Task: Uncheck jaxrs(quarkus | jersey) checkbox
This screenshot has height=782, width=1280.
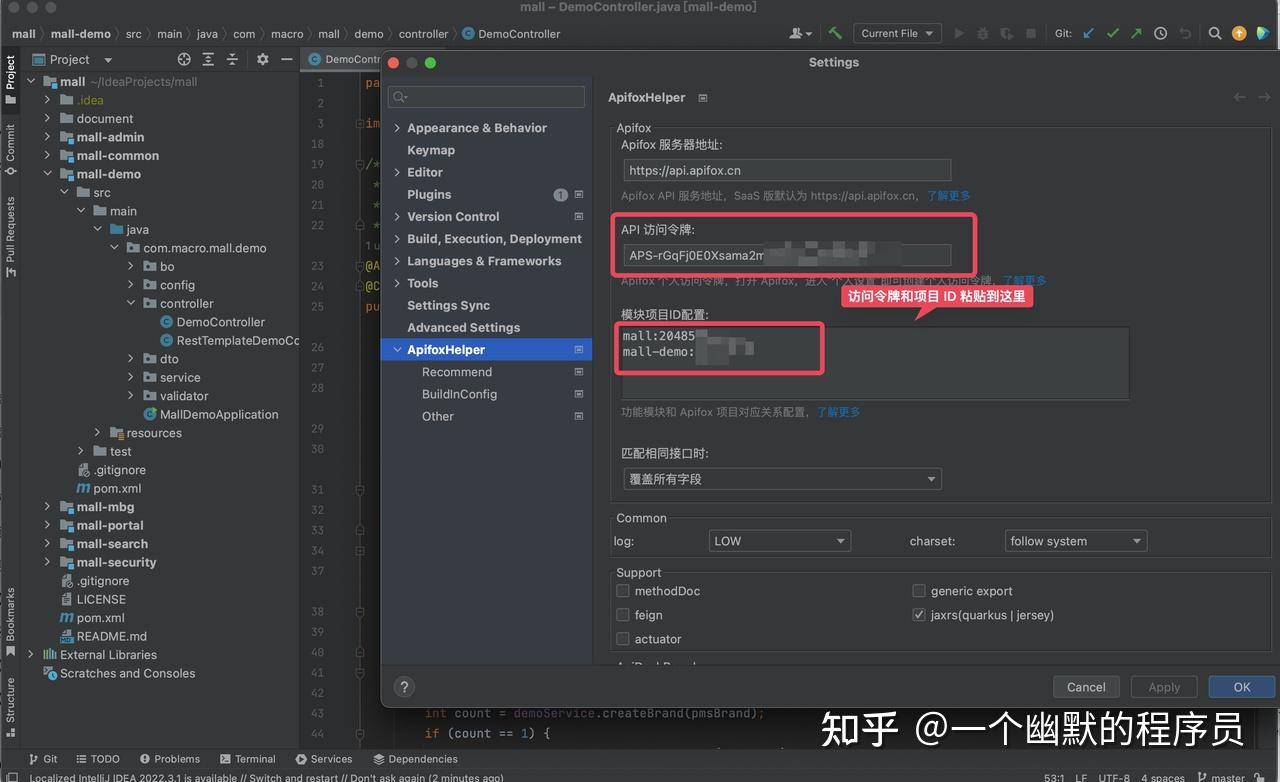Action: click(x=919, y=615)
